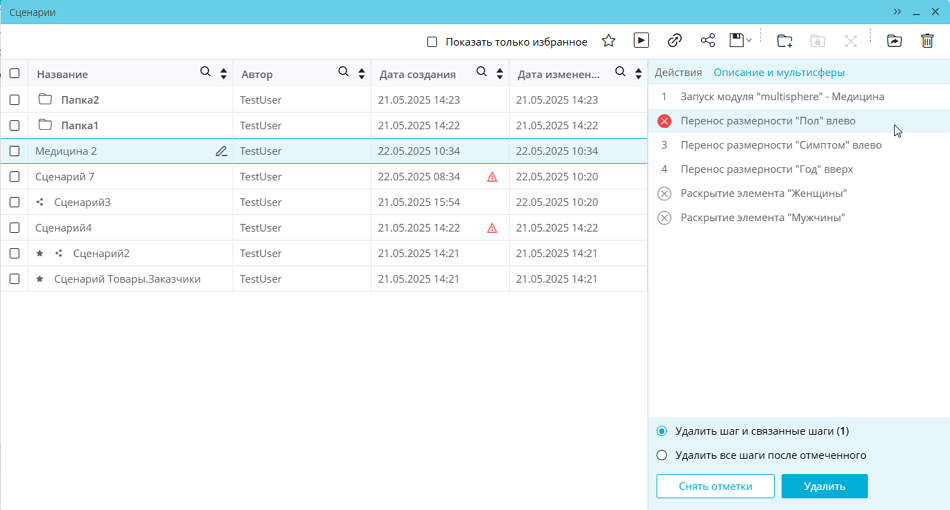The width and height of the screenshot is (950, 510).
Task: Sort by Автор column using sort arrows
Action: click(x=361, y=74)
